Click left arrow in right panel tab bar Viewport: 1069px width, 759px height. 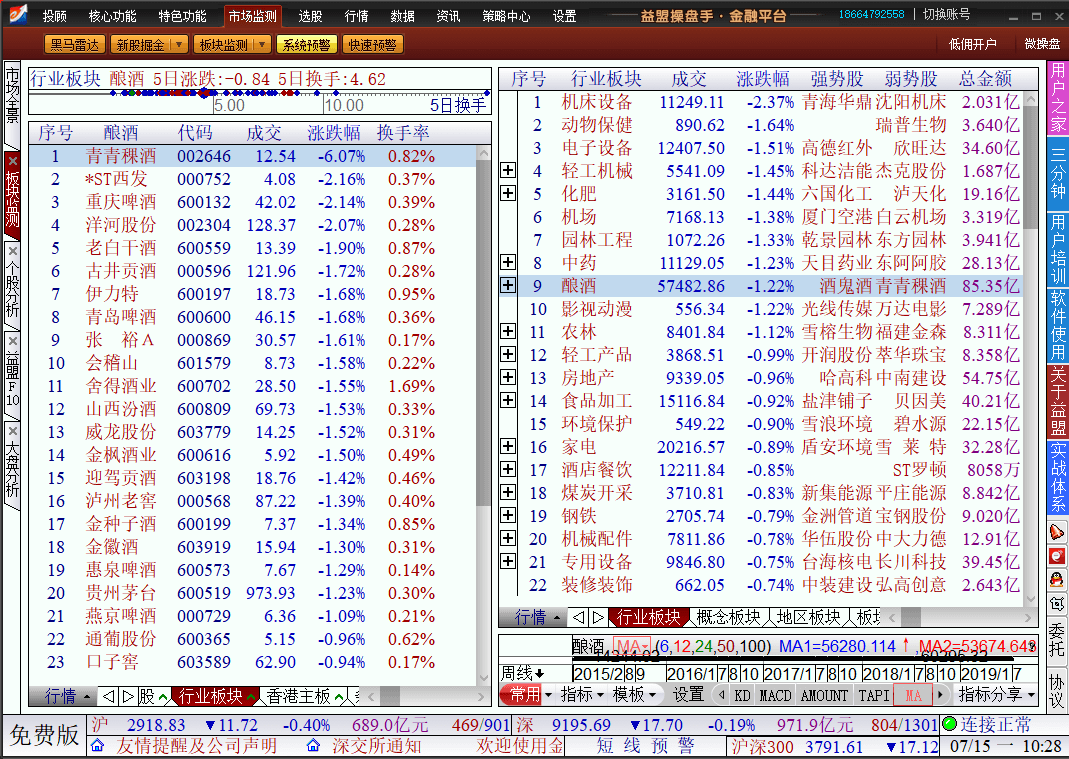tap(578, 618)
